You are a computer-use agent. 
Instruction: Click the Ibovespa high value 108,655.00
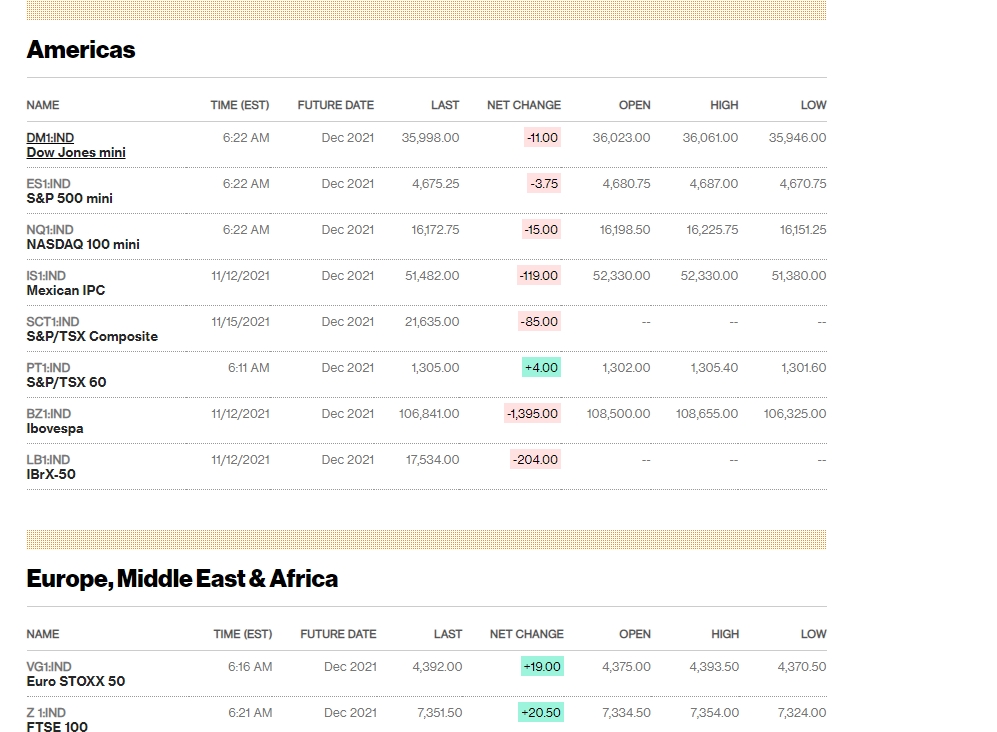[707, 414]
